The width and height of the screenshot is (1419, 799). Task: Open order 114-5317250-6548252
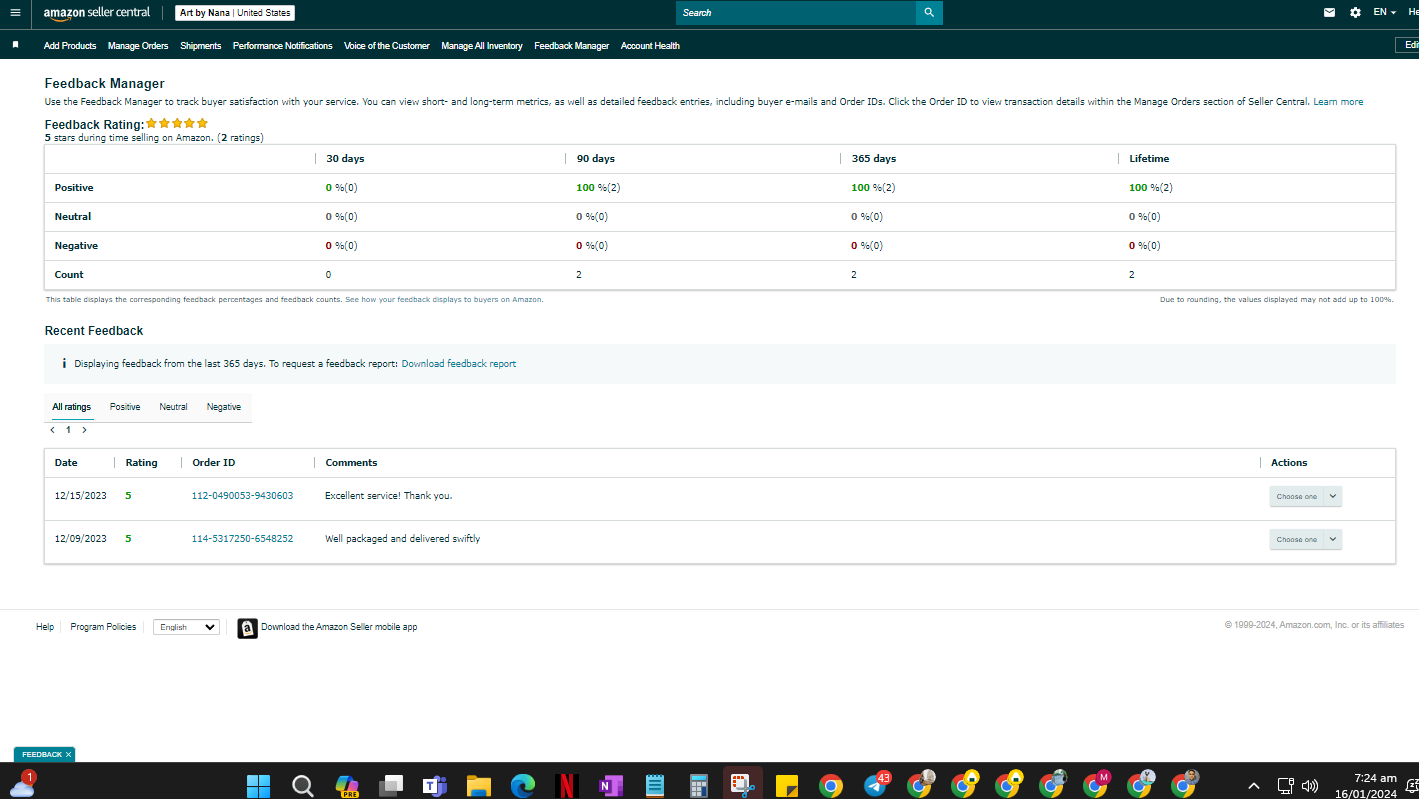(242, 539)
